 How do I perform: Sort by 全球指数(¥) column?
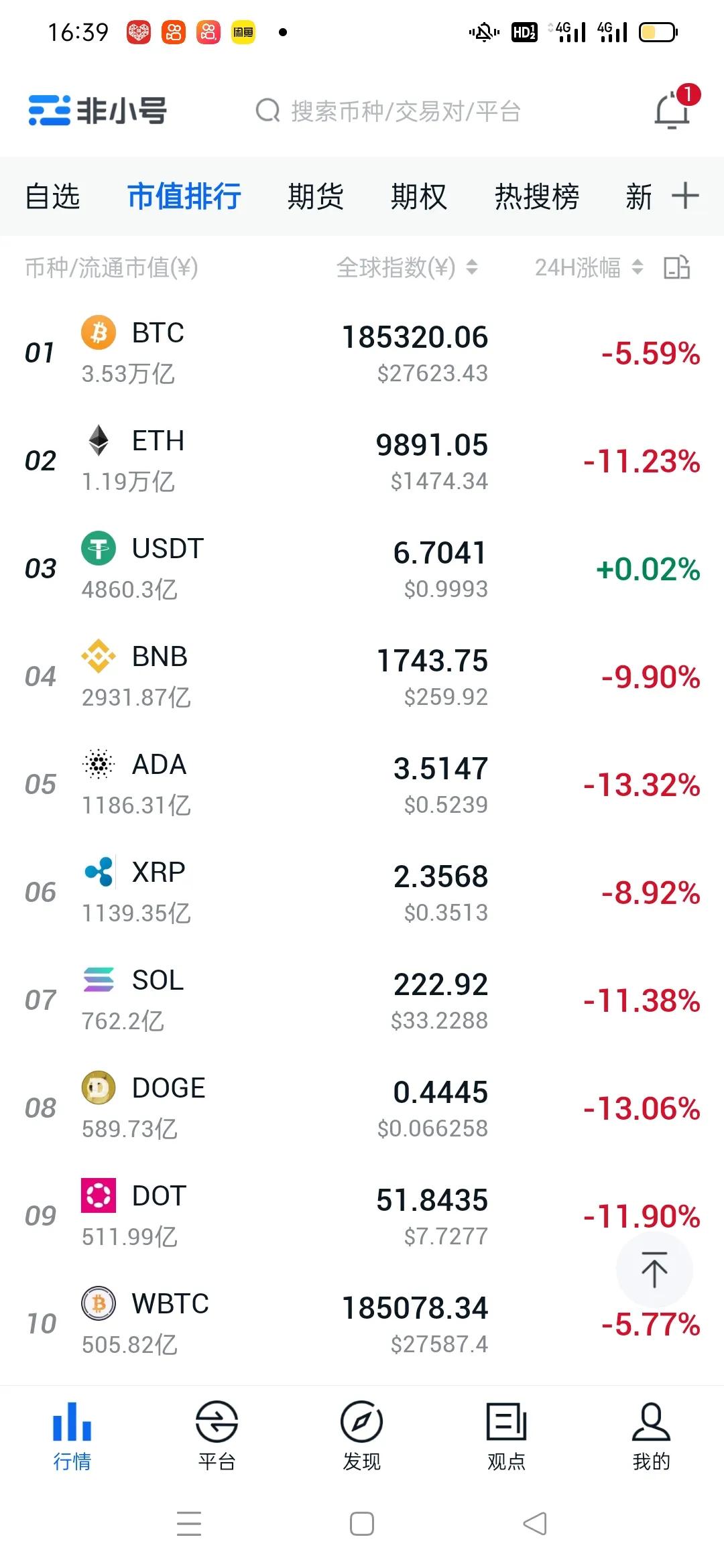[406, 267]
